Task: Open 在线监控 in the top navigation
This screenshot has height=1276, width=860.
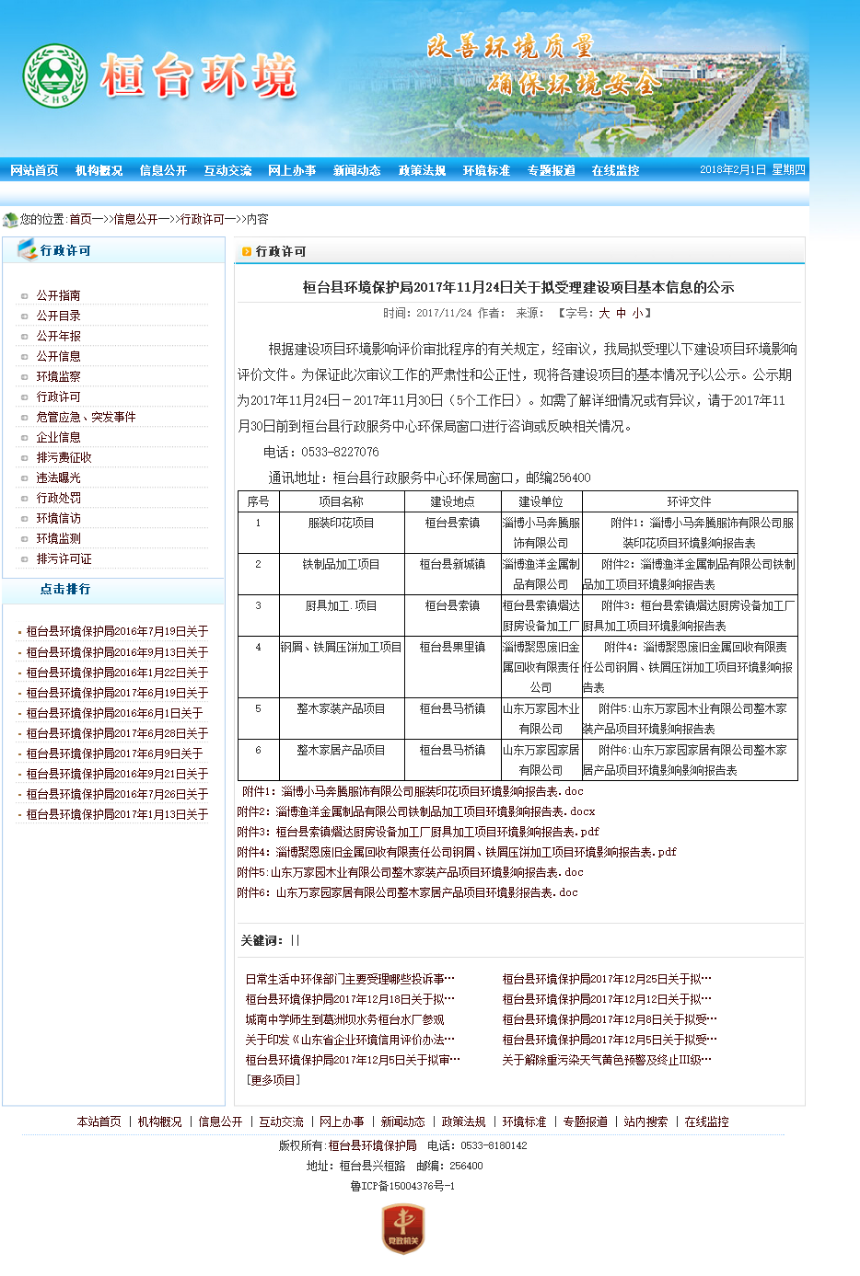Action: (615, 171)
